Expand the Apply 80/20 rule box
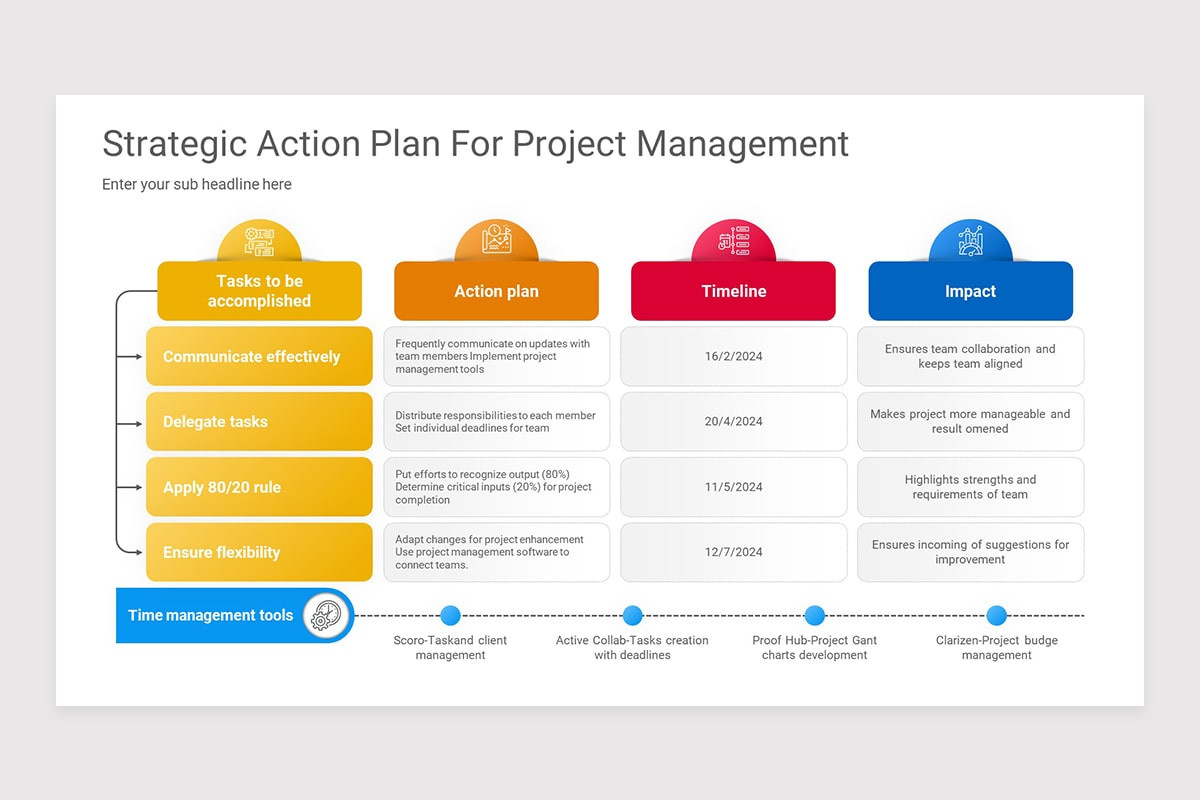 coord(259,486)
